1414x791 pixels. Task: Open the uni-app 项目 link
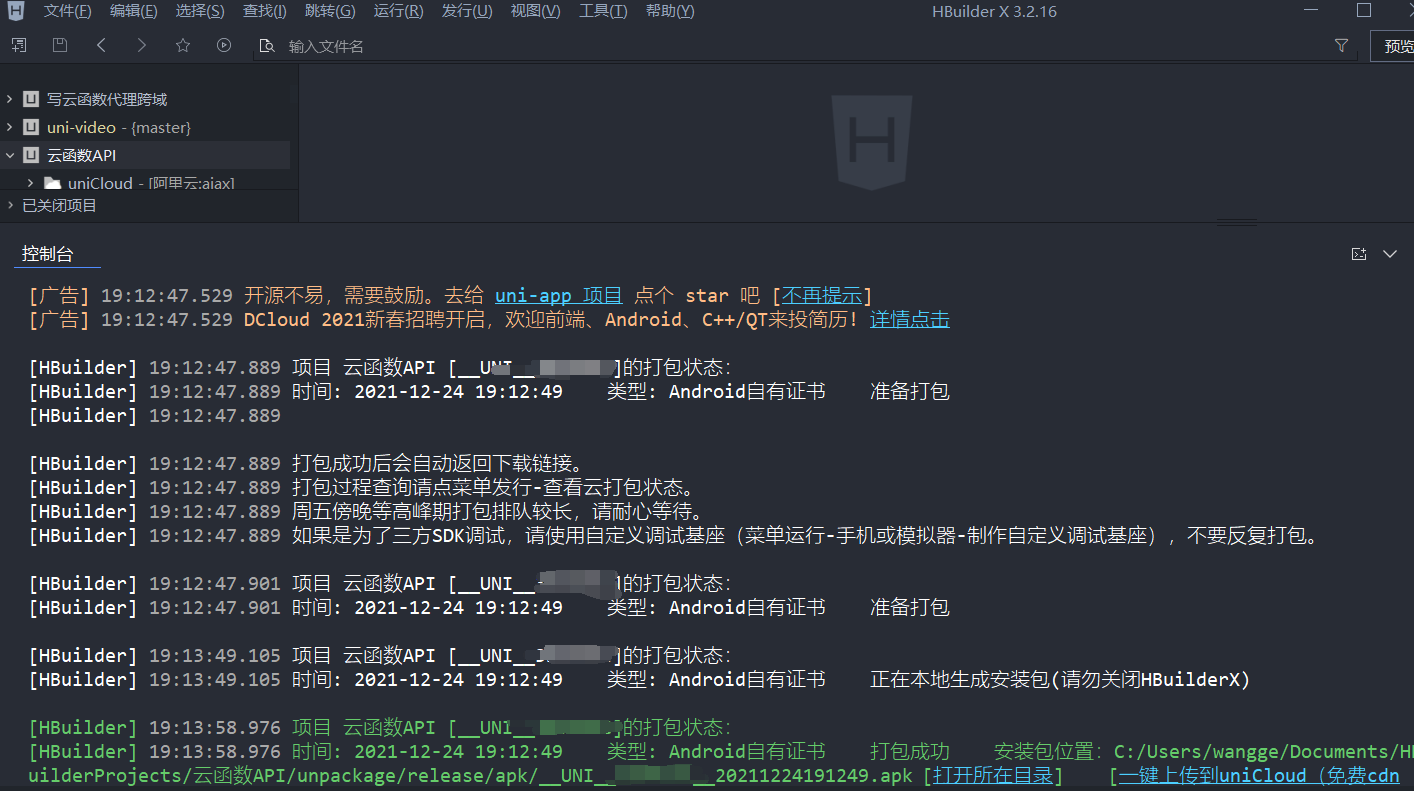[559, 295]
